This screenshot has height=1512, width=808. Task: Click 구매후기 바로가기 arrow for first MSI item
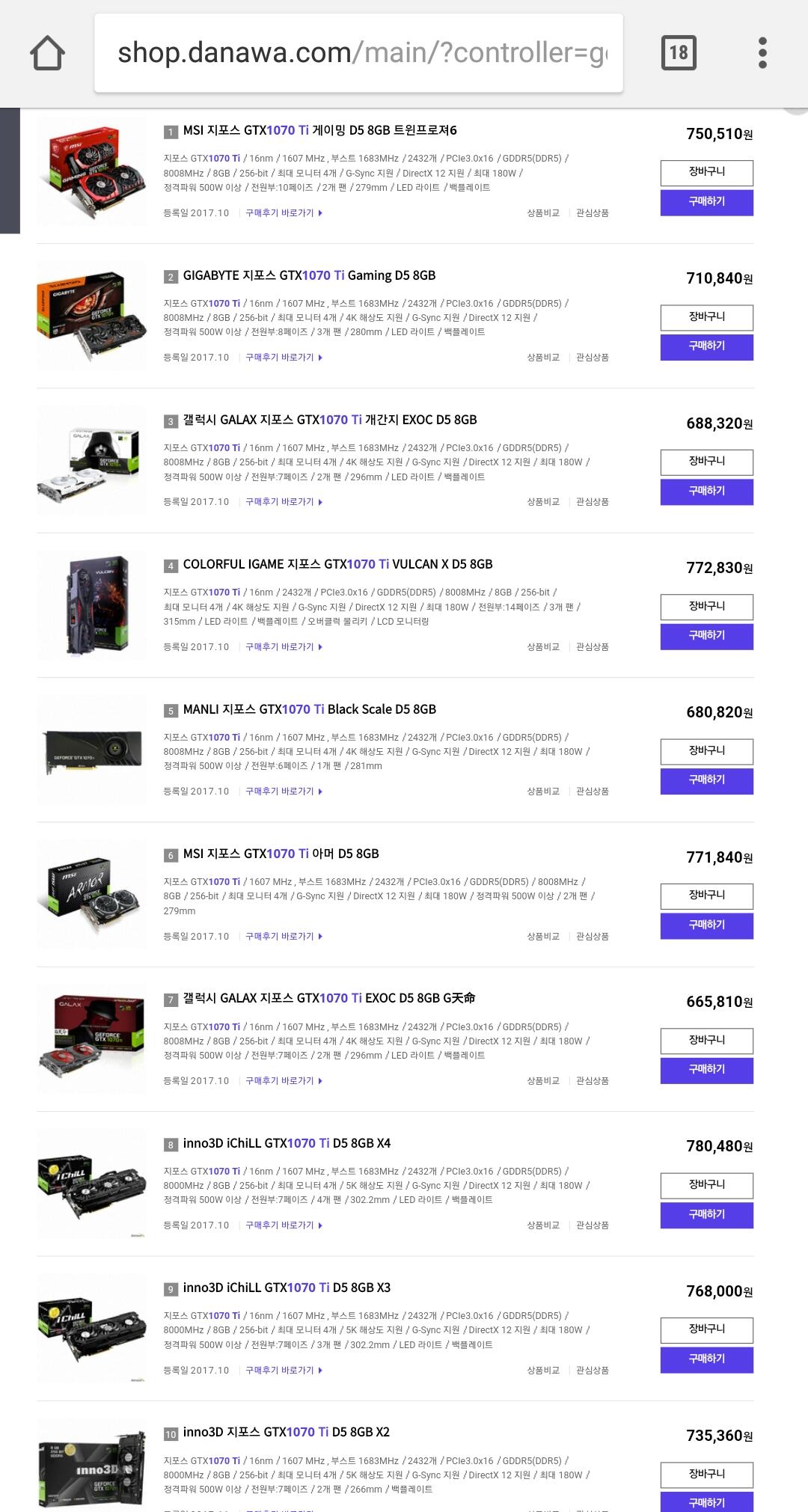(x=320, y=213)
